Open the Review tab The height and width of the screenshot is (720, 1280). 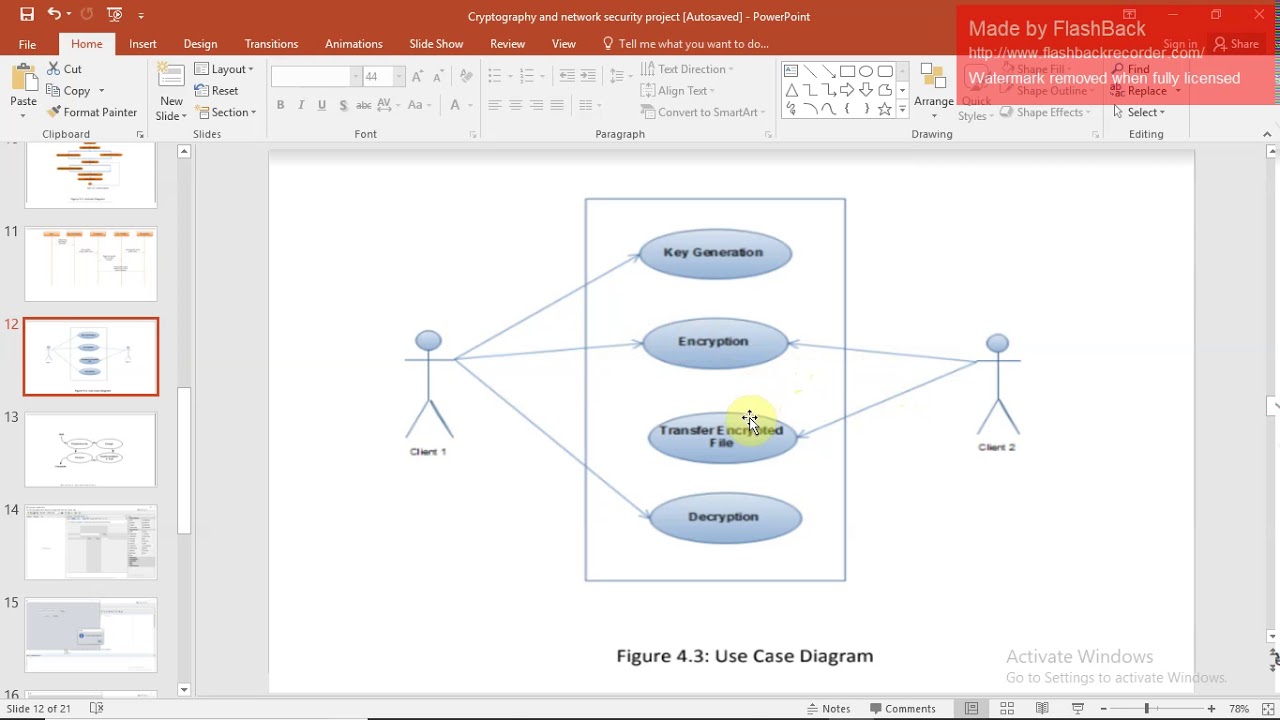point(507,44)
